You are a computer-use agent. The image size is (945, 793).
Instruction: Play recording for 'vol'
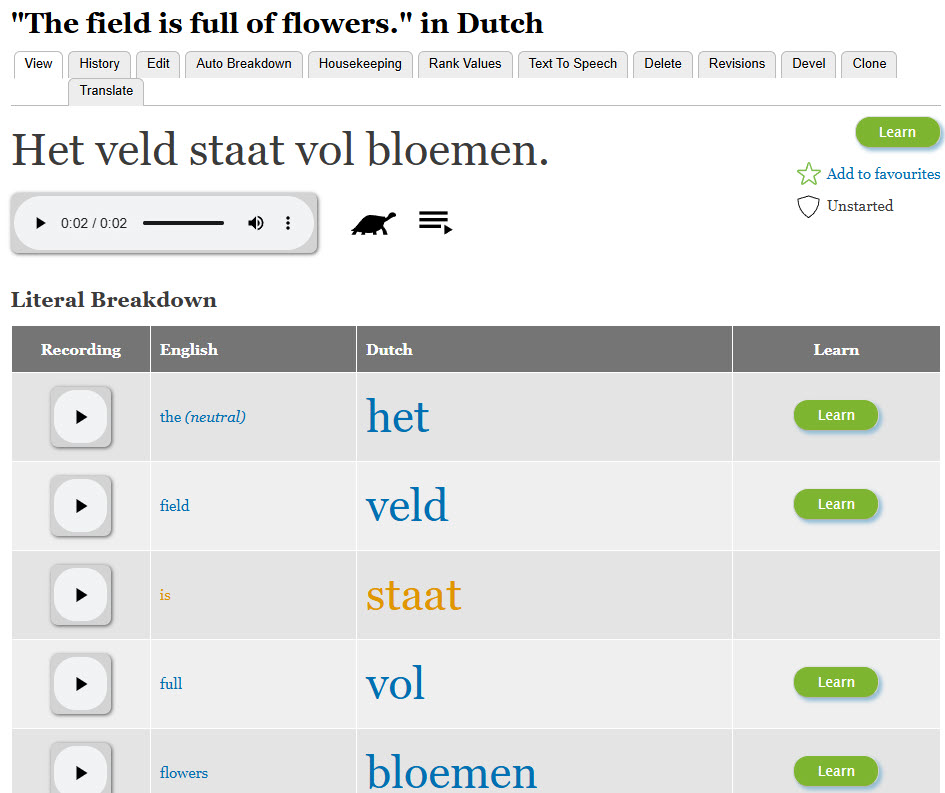81,684
